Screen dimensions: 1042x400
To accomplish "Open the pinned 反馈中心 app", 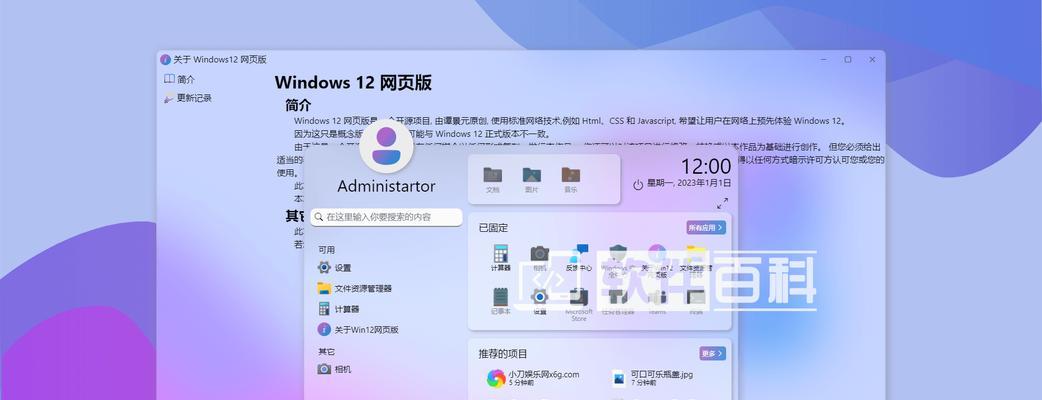I will tap(579, 258).
